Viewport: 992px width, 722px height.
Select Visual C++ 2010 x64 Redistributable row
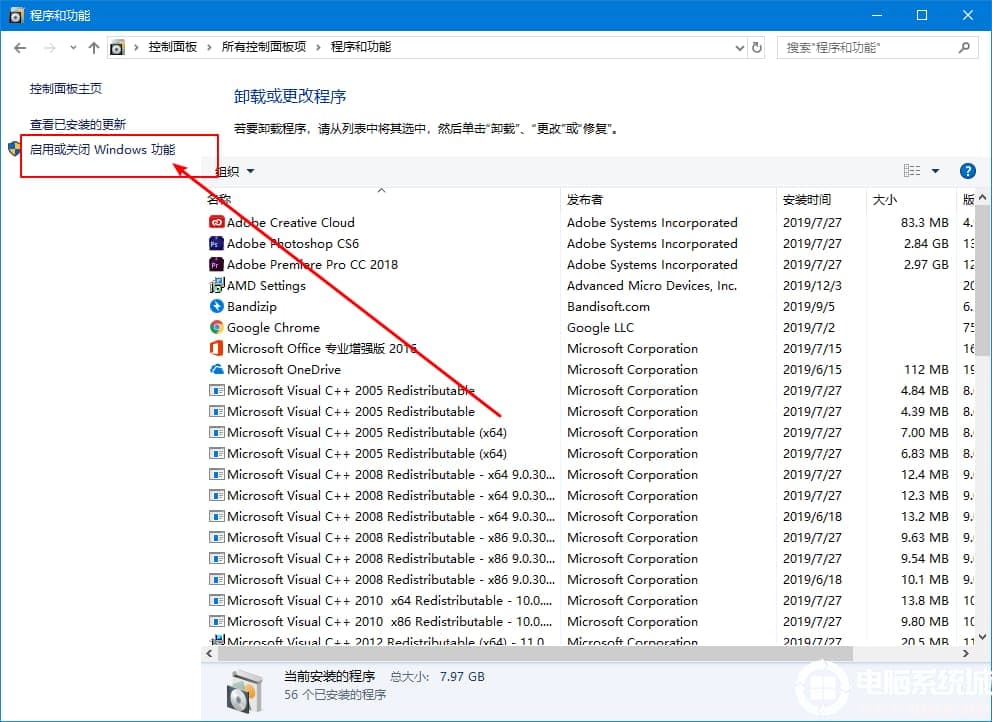point(590,600)
